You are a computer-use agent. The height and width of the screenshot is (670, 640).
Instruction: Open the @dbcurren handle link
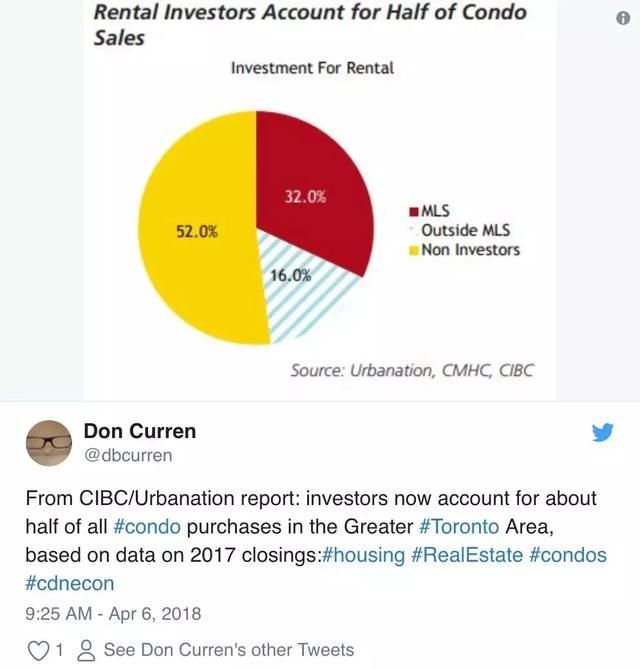pyautogui.click(x=128, y=455)
